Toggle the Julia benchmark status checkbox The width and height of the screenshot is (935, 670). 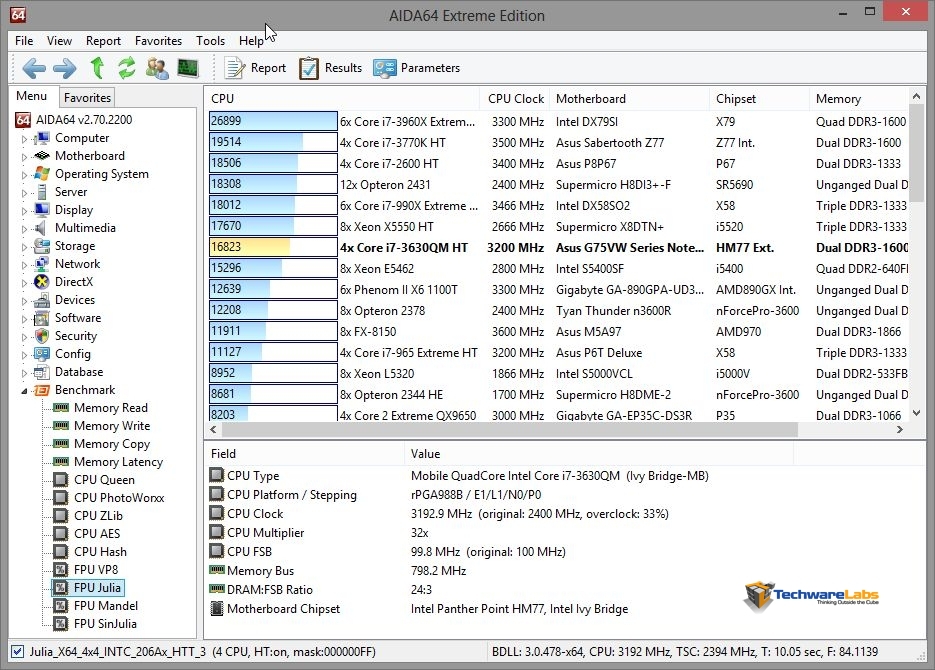[18, 652]
